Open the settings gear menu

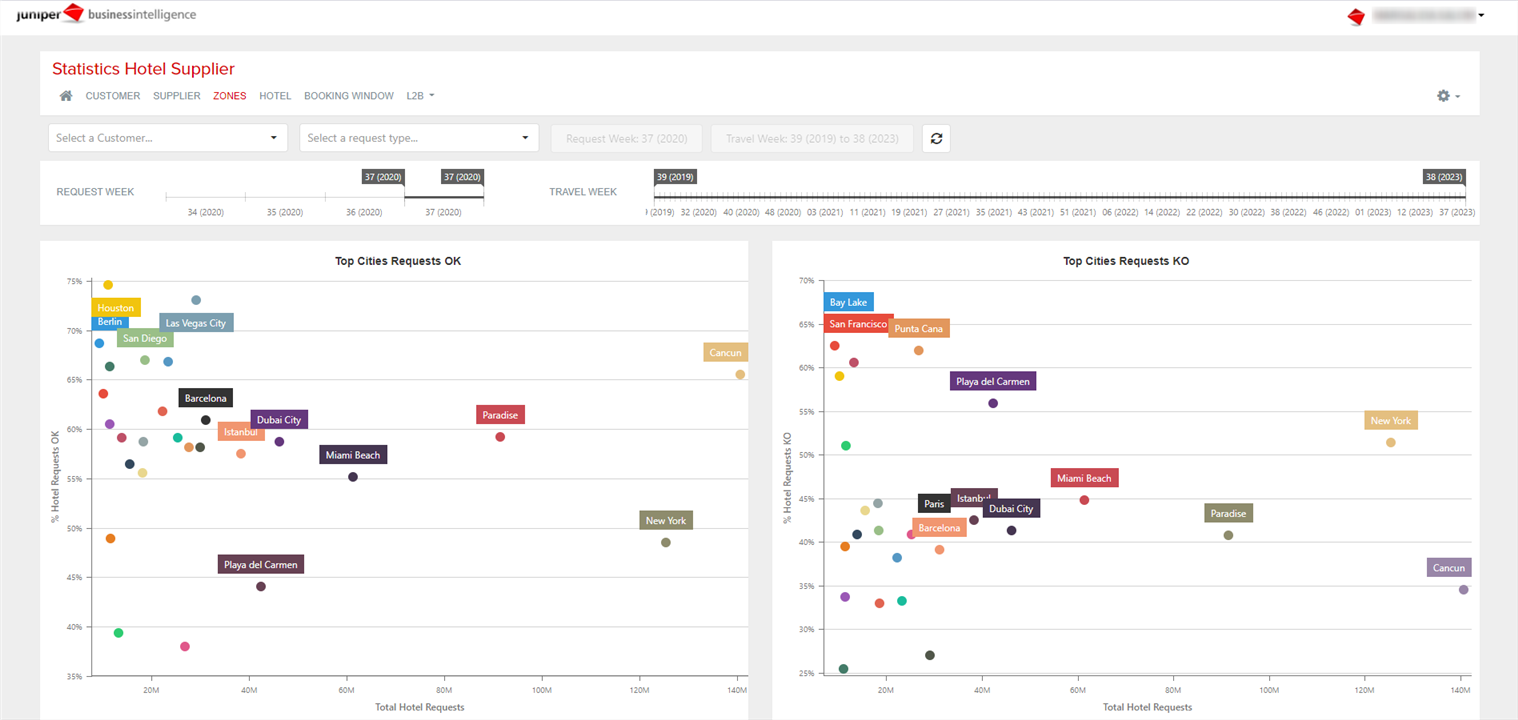[1443, 95]
